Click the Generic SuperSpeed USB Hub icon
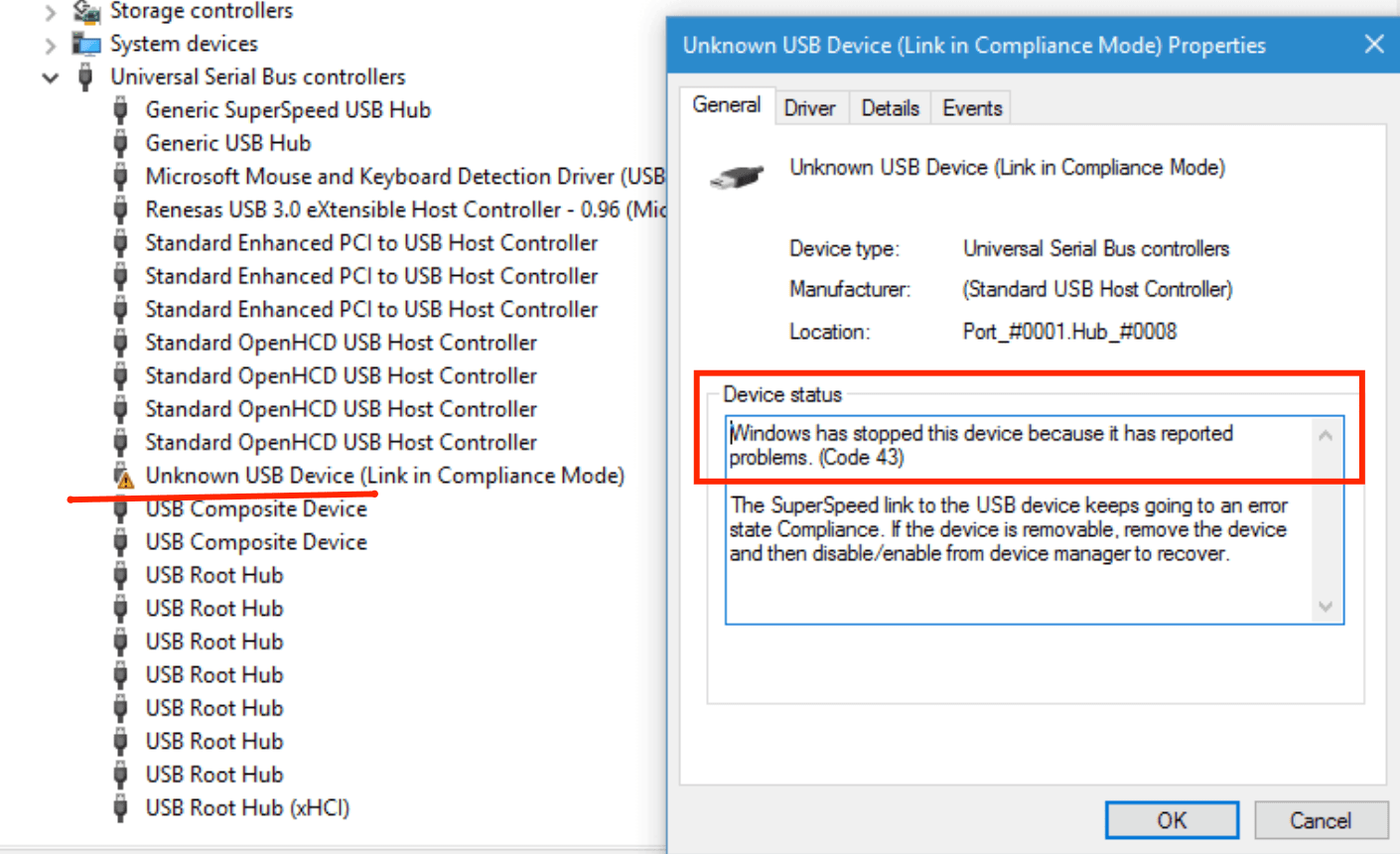Screen dimensions: 1400x854 tap(120, 110)
